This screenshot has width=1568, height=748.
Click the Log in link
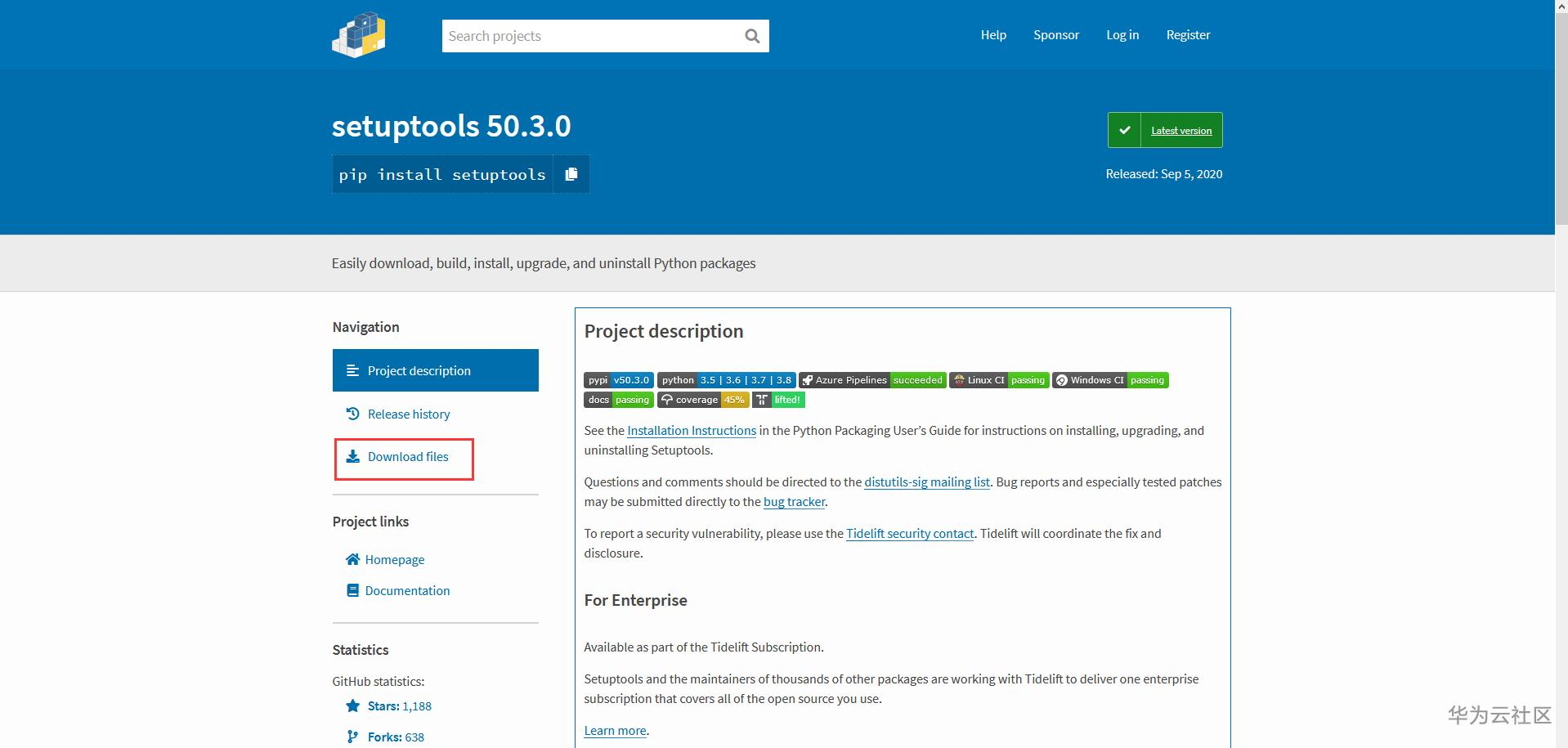(1122, 35)
